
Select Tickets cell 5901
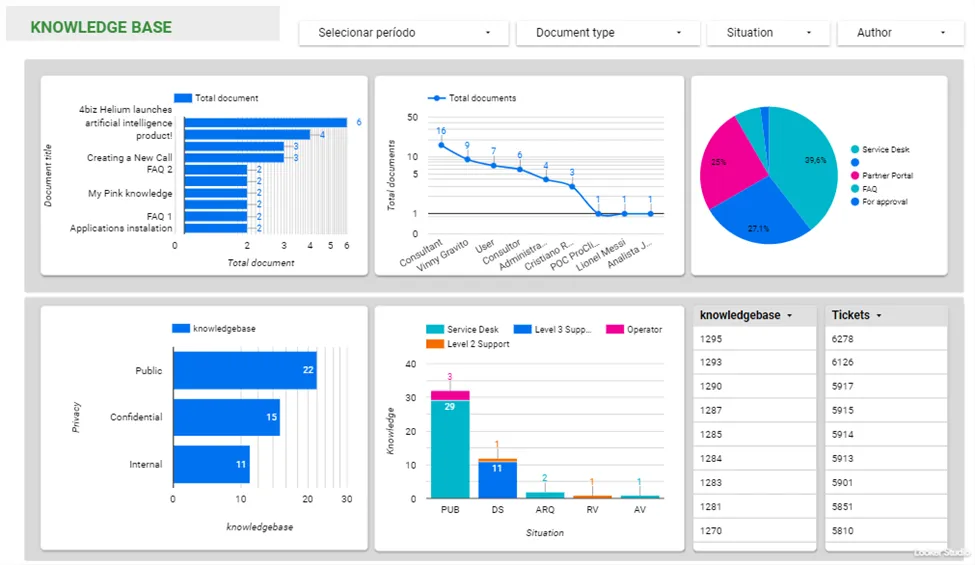point(886,482)
